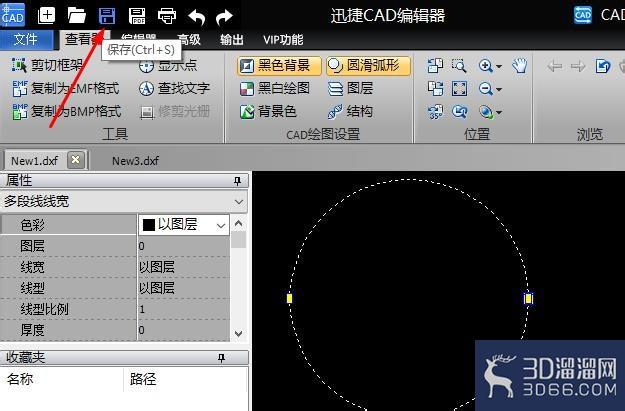Viewport: 625px width, 411px height.
Task: Switch to the 查看器 ribbon tab
Action: click(x=83, y=39)
